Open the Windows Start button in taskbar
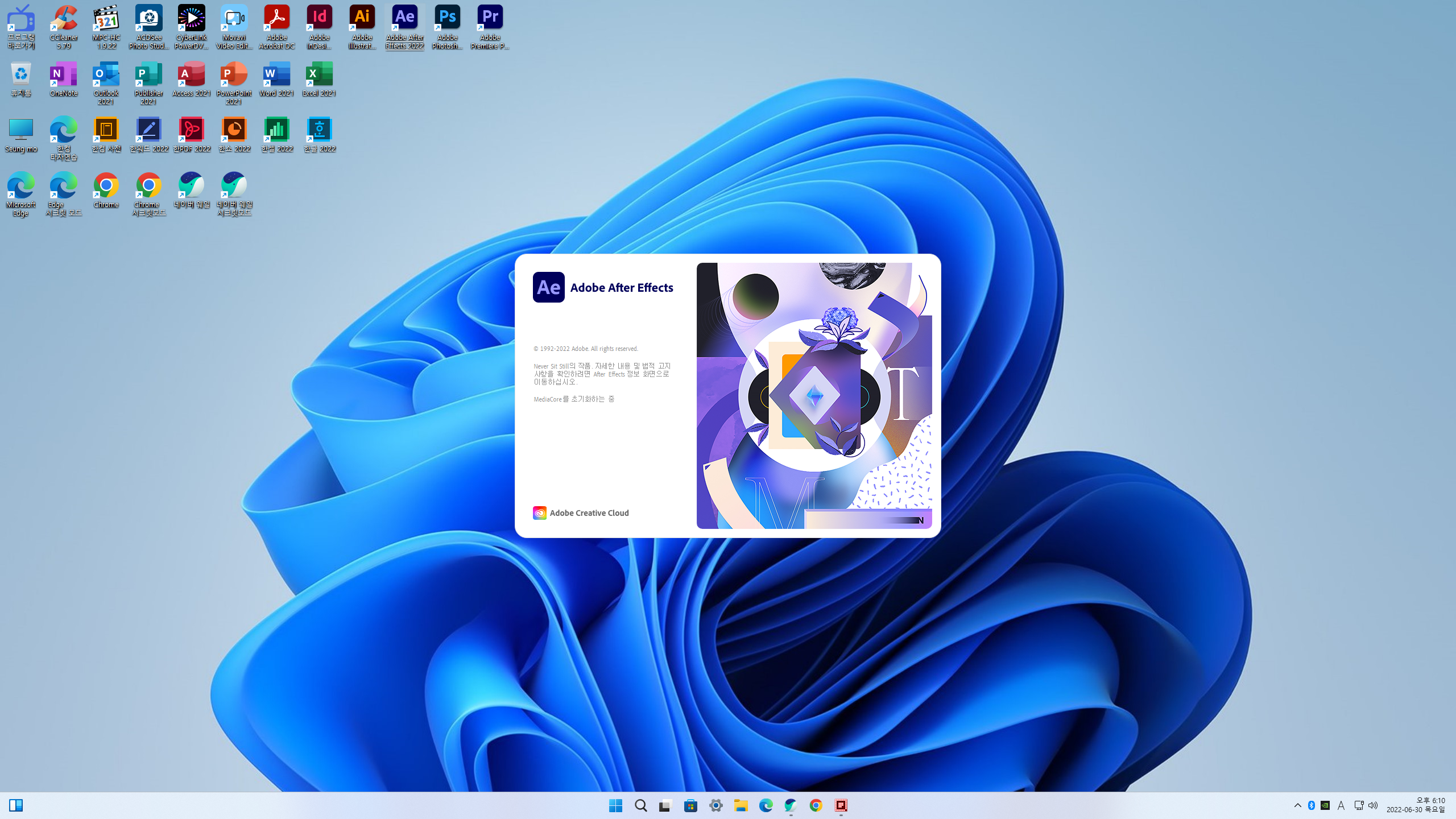This screenshot has height=819, width=1456. point(615,805)
